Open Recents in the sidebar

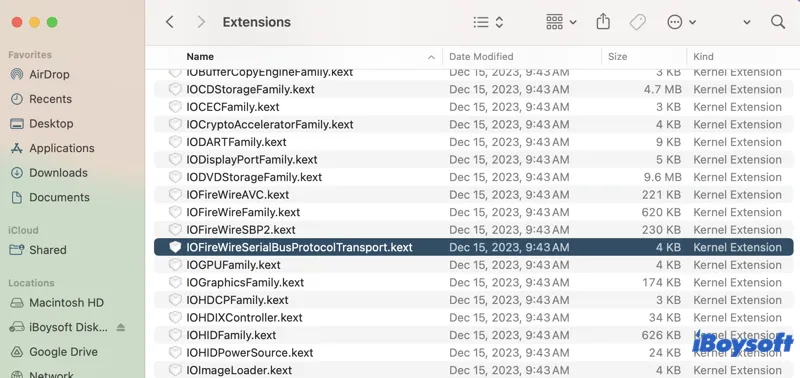(x=41, y=99)
